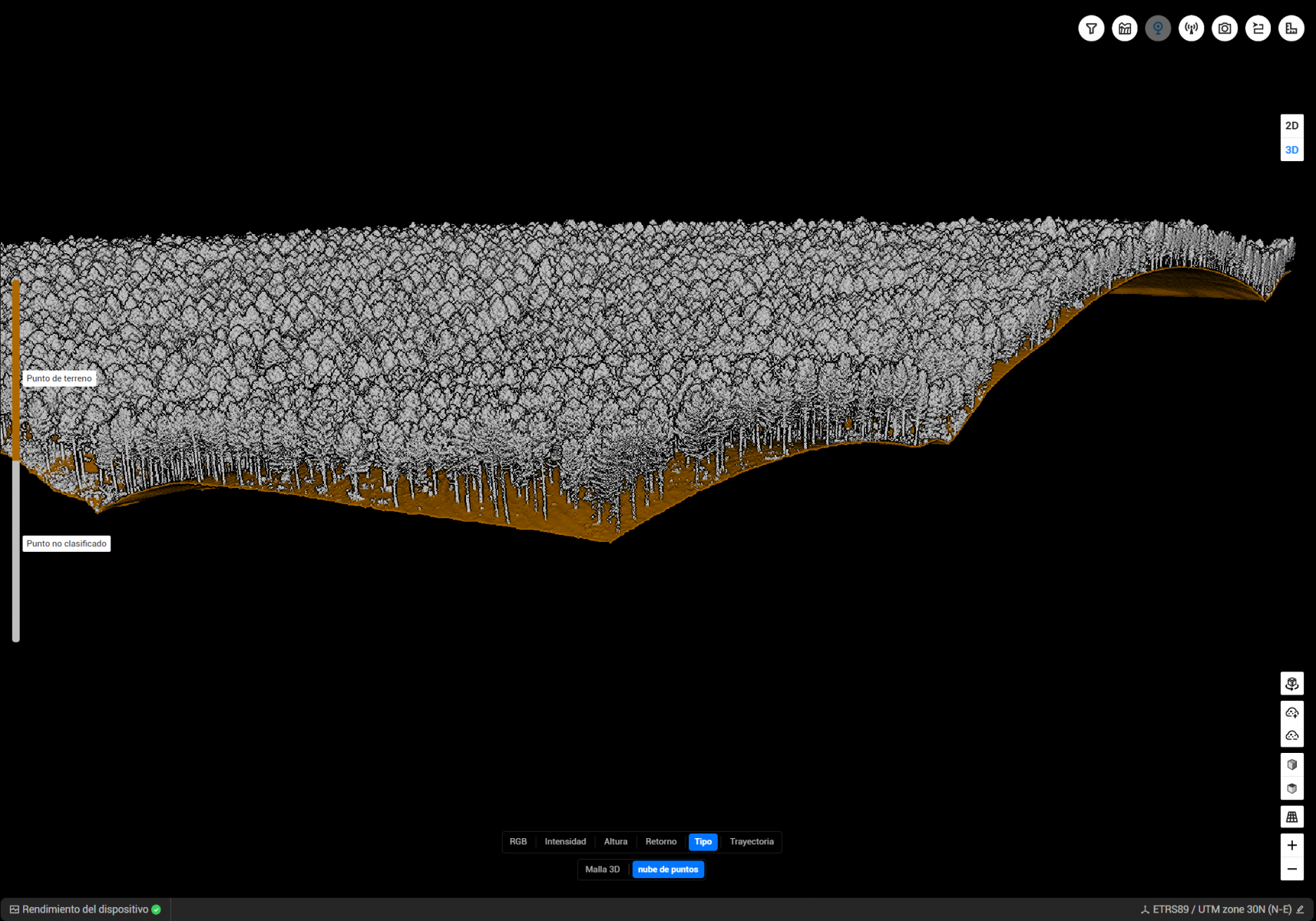Image resolution: width=1316 pixels, height=921 pixels.
Task: Switch view to 2D mode
Action: point(1292,125)
